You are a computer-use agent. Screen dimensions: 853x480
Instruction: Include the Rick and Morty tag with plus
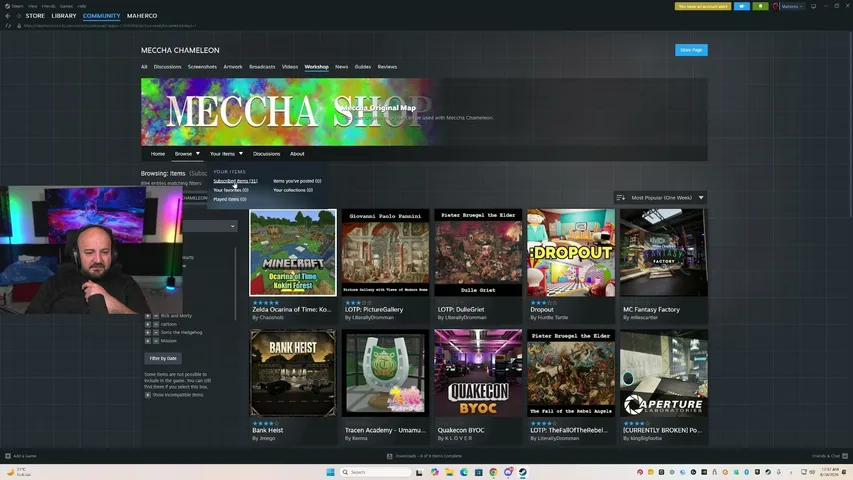[x=147, y=316]
